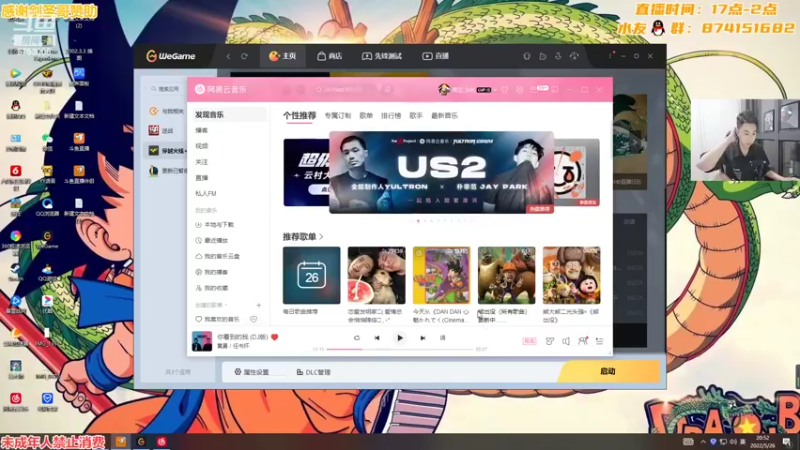The height and width of the screenshot is (450, 800).
Task: Switch to the 最新音乐 tab
Action: pos(444,116)
